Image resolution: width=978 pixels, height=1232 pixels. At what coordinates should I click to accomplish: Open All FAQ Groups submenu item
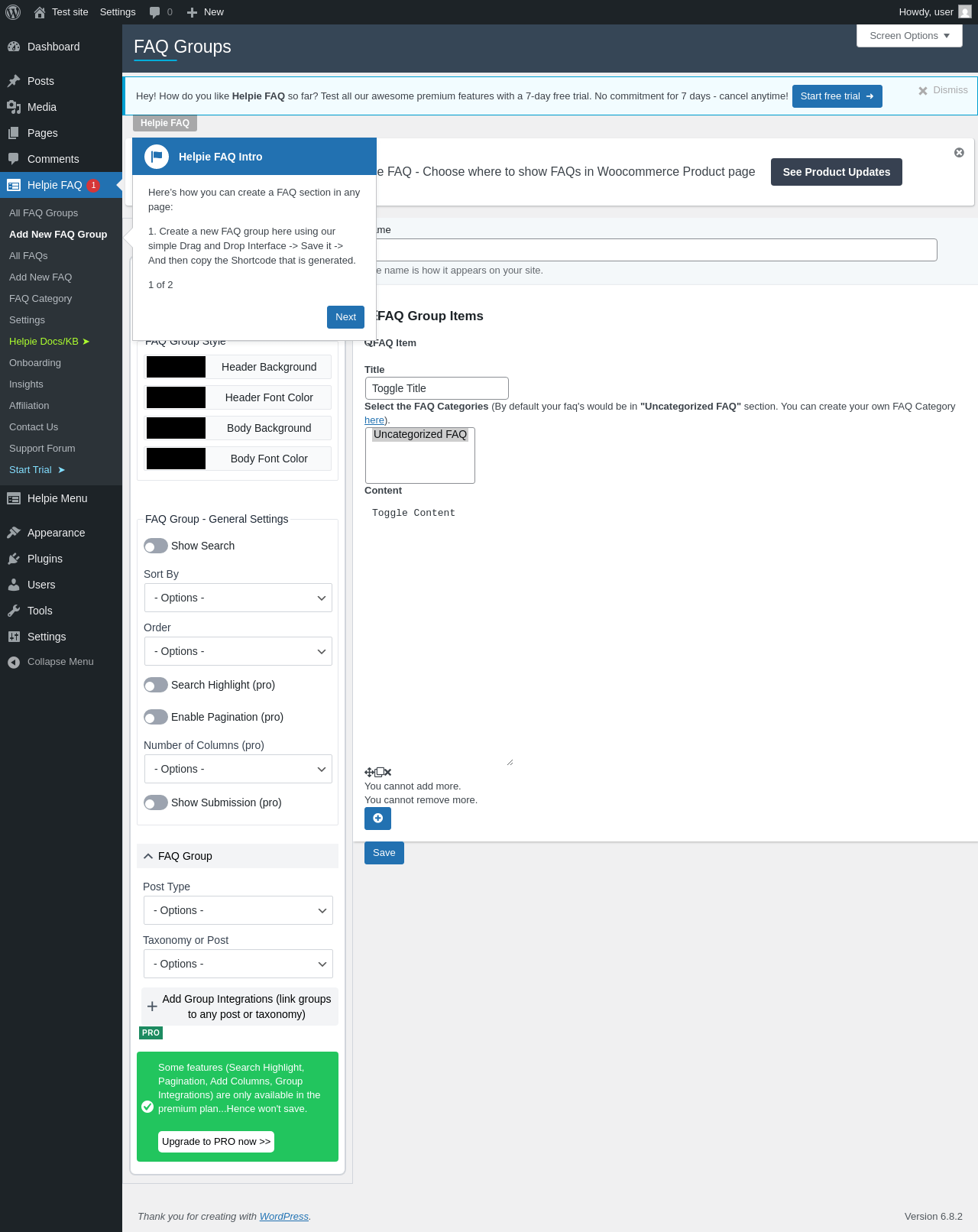click(x=44, y=213)
